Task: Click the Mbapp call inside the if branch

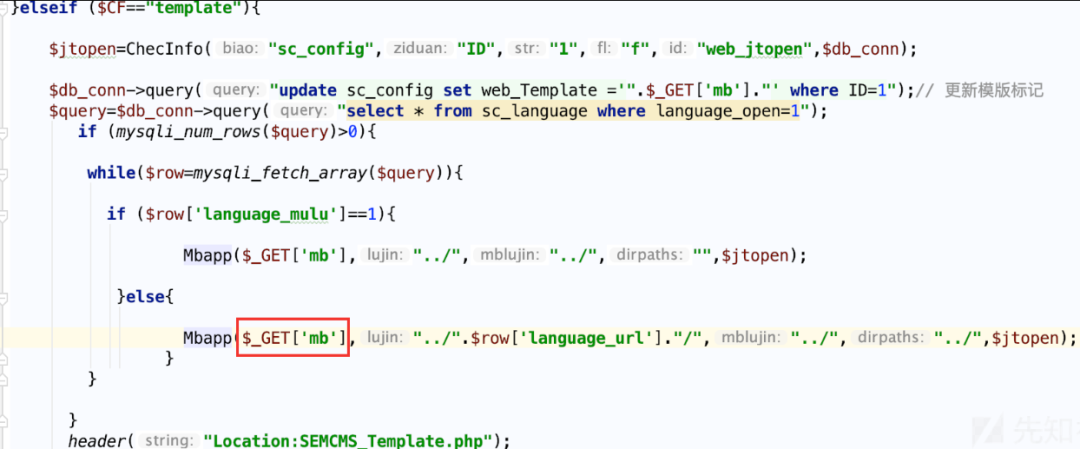Action: coord(207,255)
